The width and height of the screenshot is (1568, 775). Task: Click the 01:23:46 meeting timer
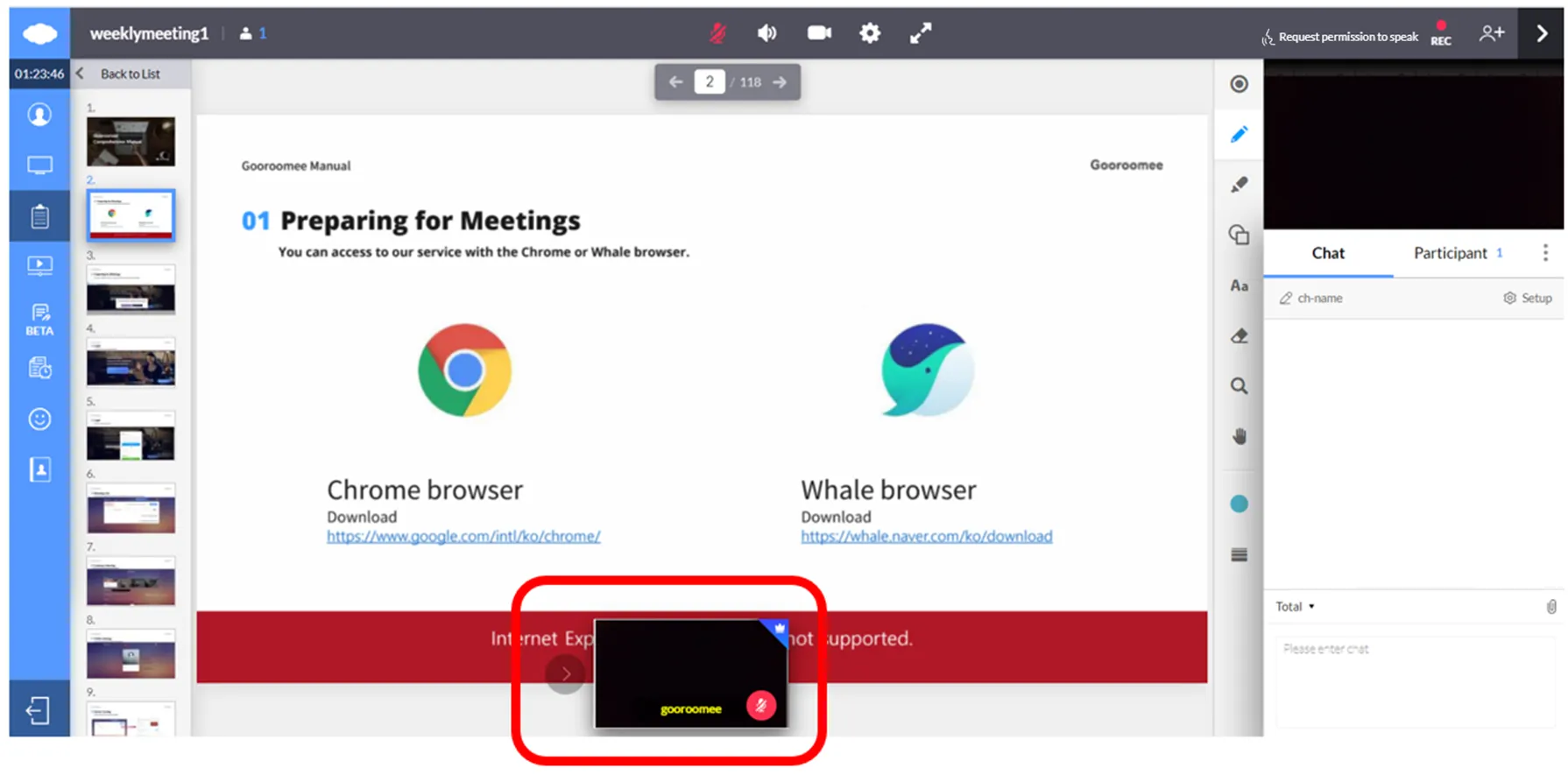[39, 74]
